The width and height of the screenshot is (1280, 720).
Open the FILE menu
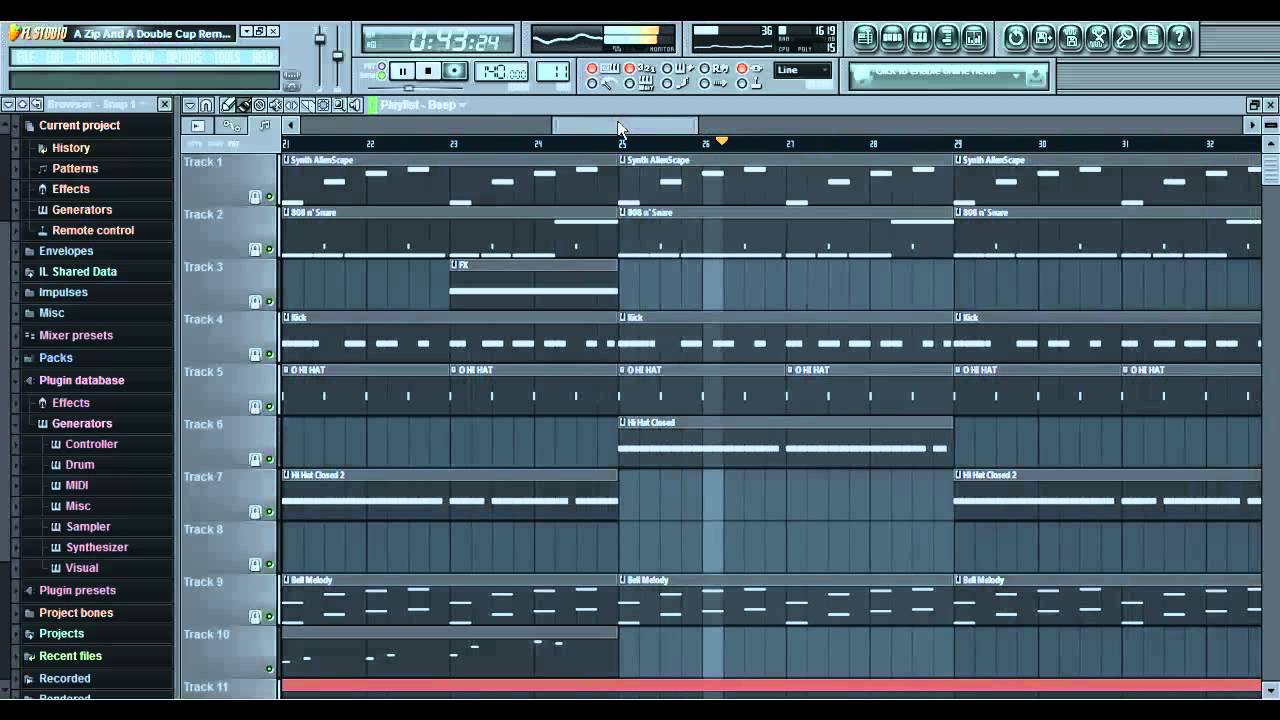(x=26, y=57)
